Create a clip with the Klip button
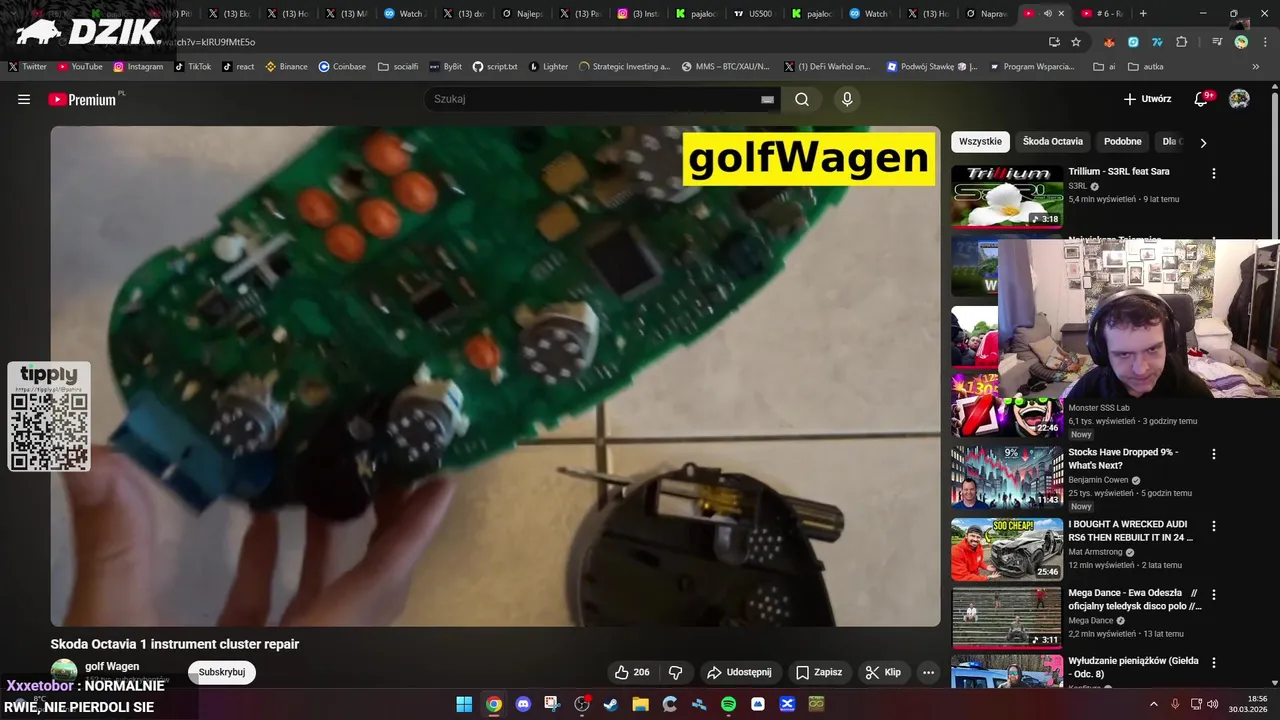The width and height of the screenshot is (1280, 720). click(x=884, y=672)
